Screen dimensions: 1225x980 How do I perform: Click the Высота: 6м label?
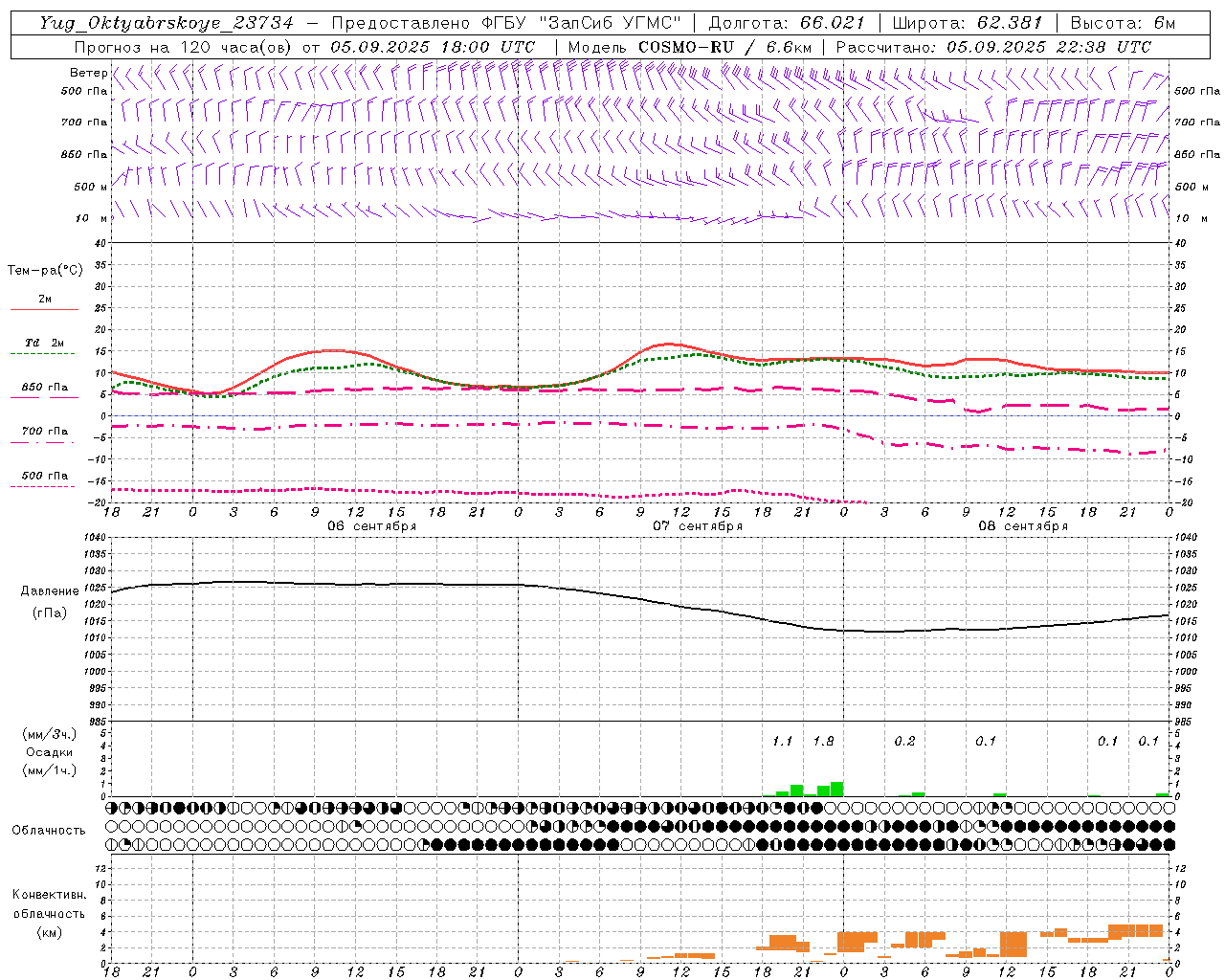[x=1123, y=23]
